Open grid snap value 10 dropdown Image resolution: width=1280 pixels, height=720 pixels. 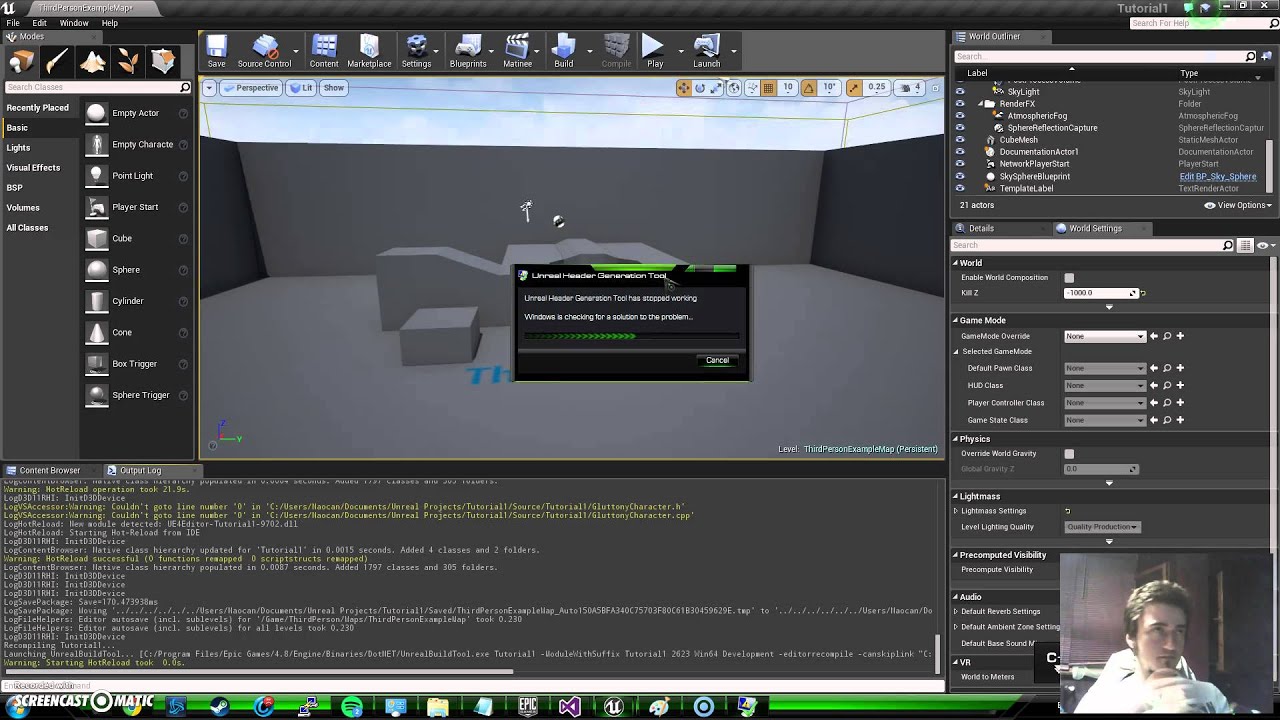pos(788,88)
